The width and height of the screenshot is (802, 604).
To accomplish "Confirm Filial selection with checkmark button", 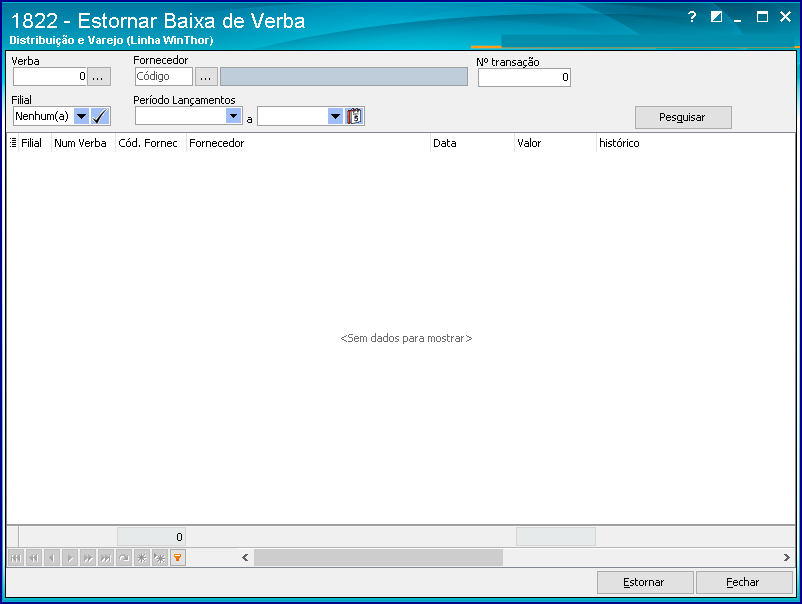I will click(100, 116).
